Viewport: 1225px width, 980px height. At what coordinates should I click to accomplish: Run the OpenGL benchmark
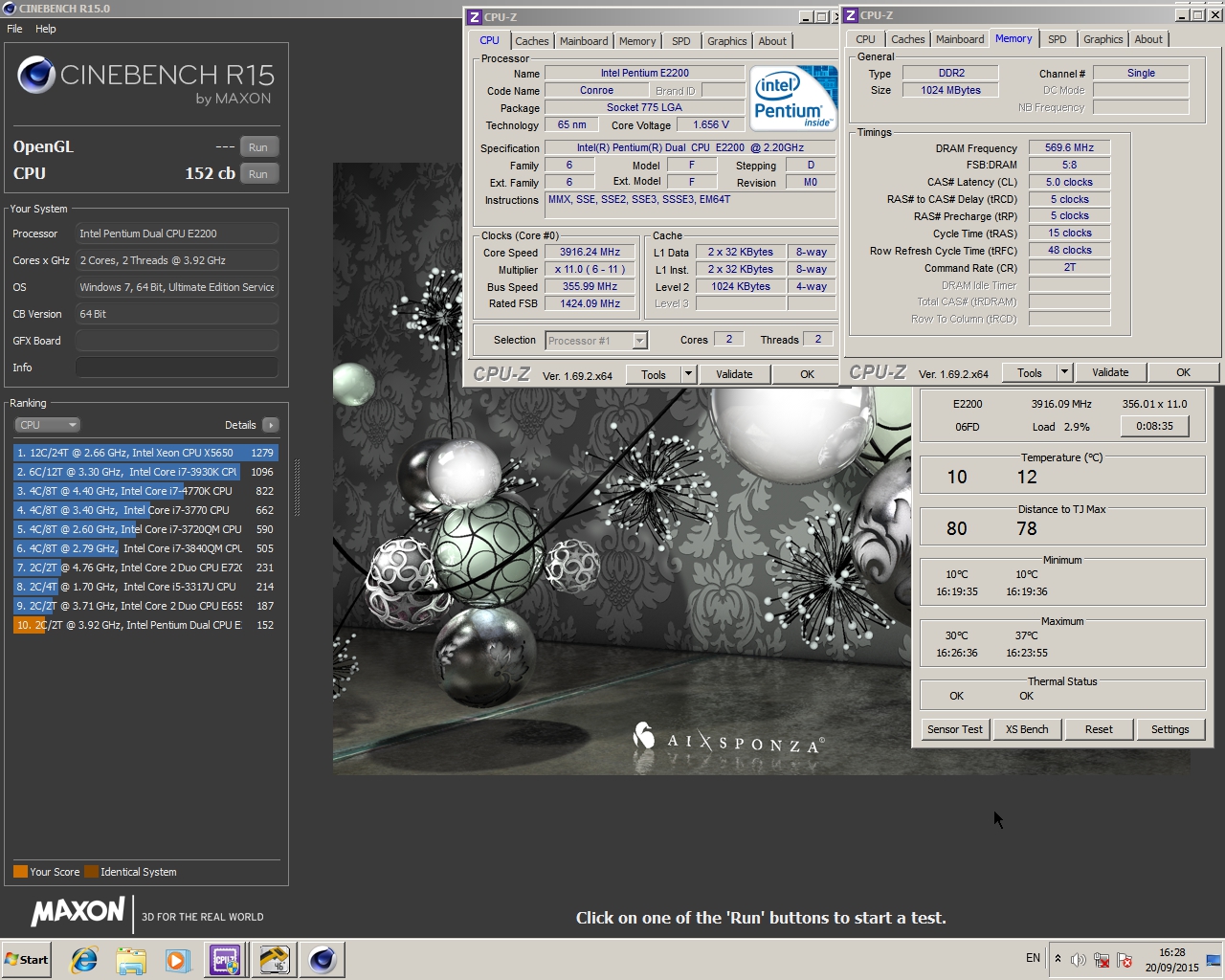[258, 147]
